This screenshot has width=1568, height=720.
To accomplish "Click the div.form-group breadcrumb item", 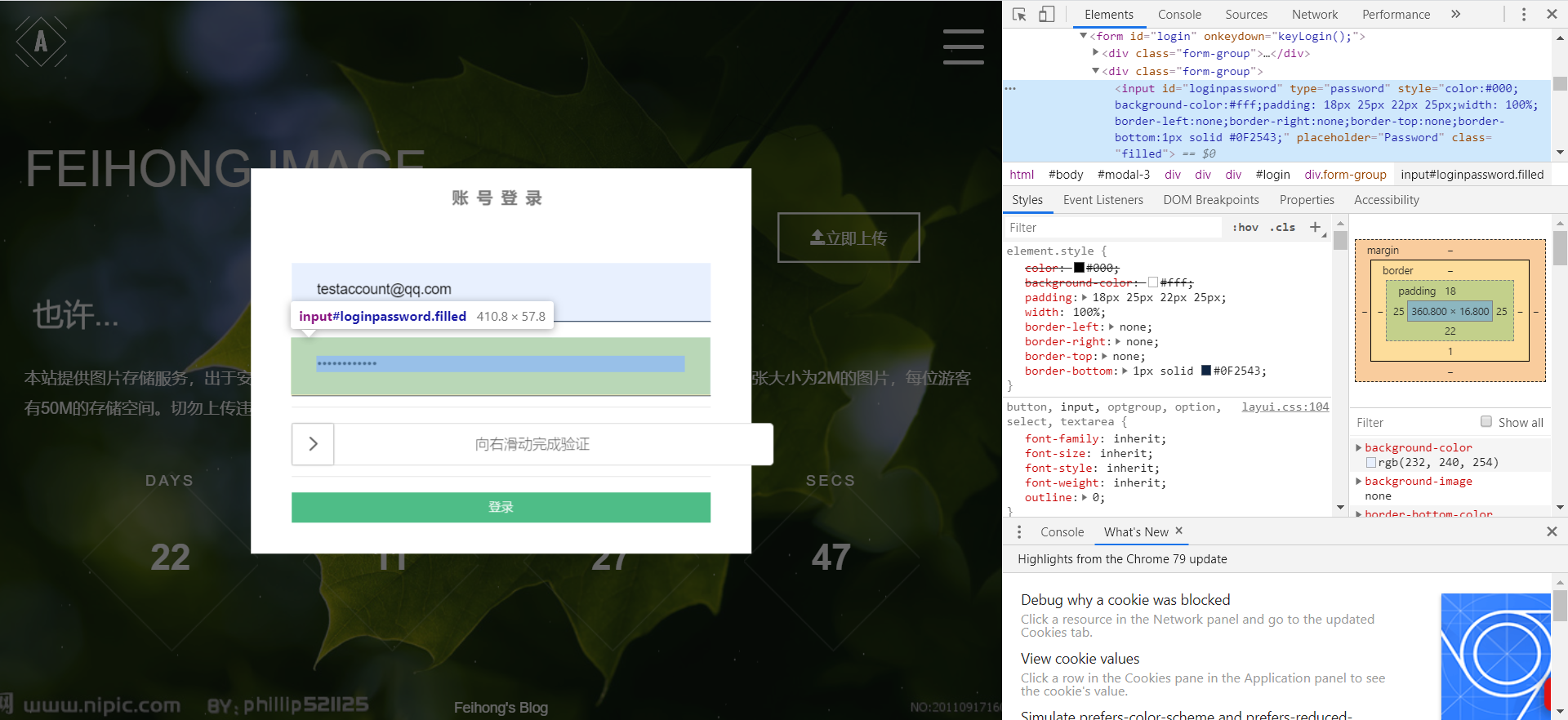I will [1345, 175].
